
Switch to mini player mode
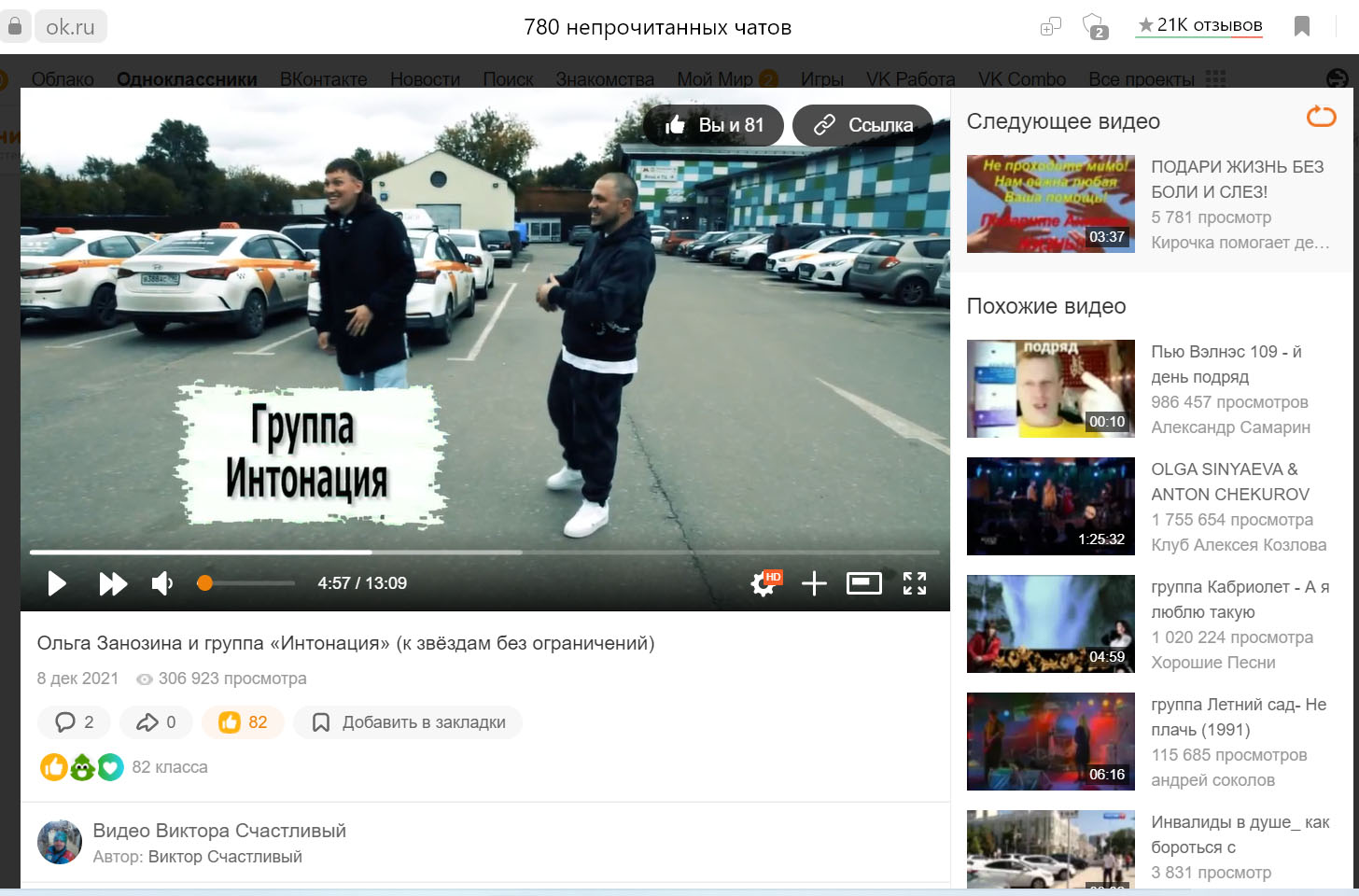[x=863, y=583]
